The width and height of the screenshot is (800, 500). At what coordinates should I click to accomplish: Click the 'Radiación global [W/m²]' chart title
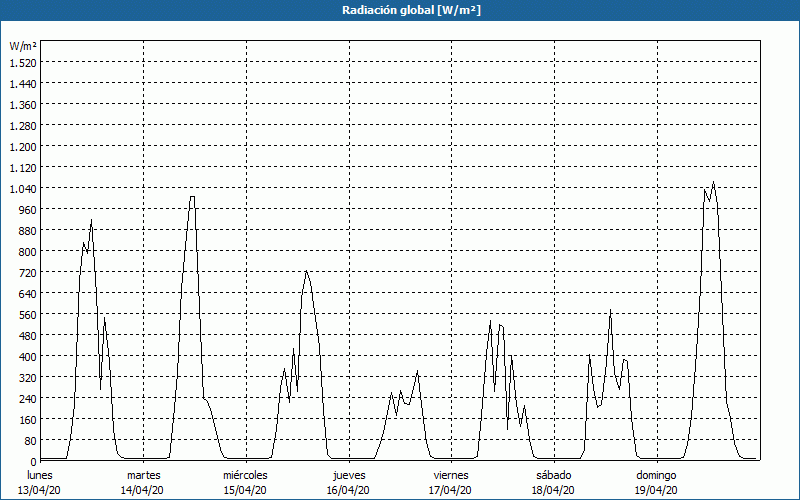point(411,10)
